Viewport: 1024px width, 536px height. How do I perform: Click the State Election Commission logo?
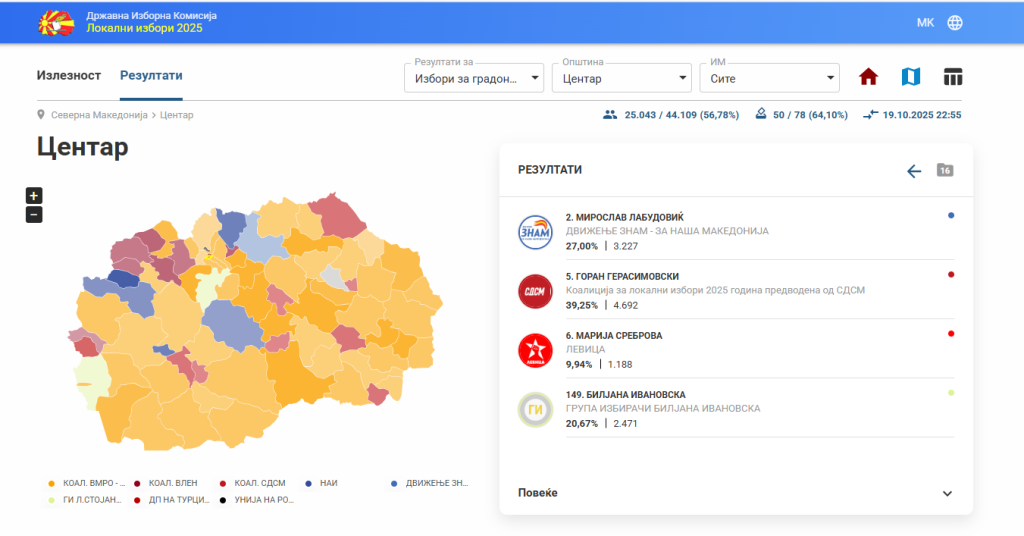click(54, 22)
